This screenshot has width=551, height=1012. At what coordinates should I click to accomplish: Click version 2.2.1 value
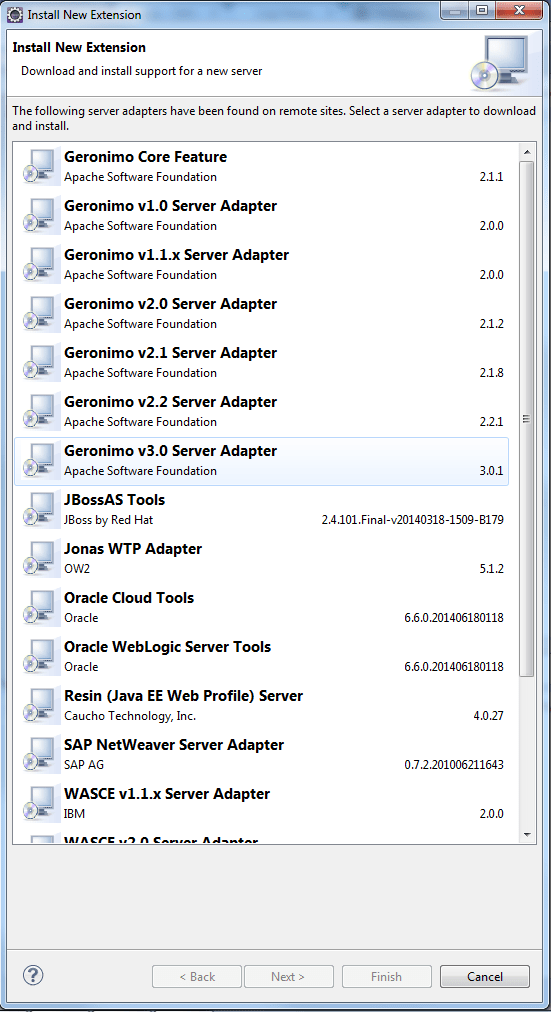[x=492, y=422]
